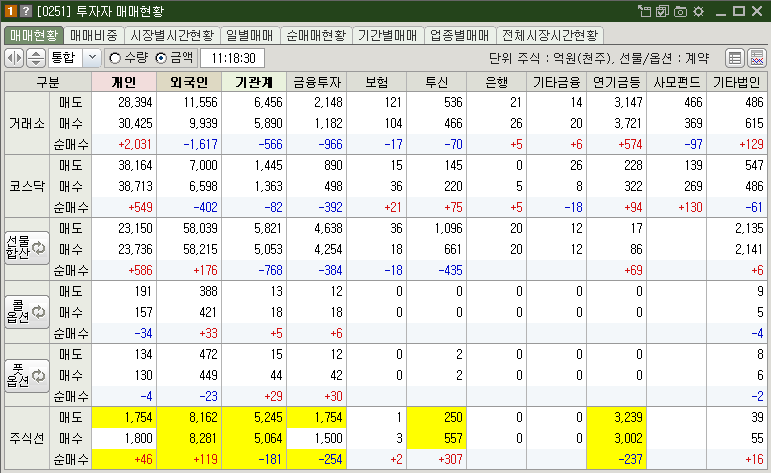Refresh the 콜옵션 toggle icon
The image size is (771, 473).
pos(38,312)
